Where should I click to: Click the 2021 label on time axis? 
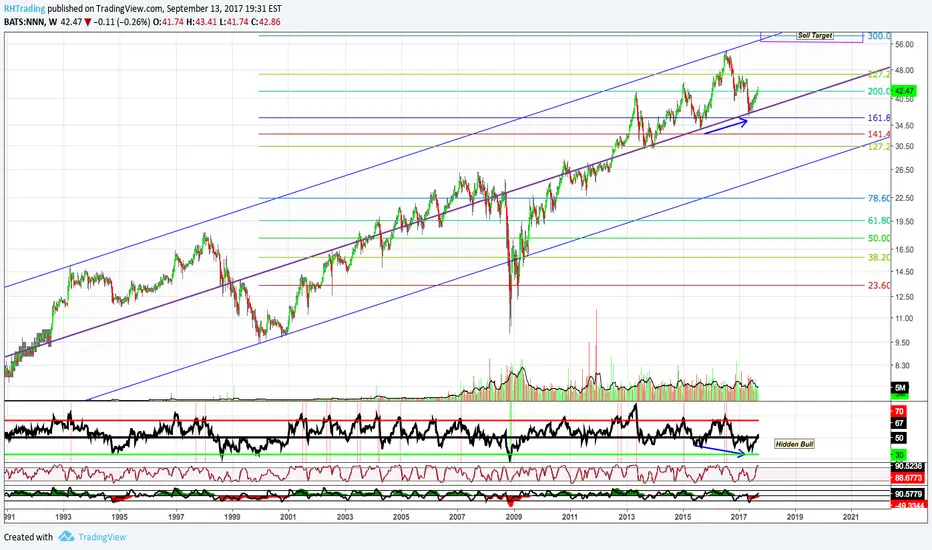[851, 517]
